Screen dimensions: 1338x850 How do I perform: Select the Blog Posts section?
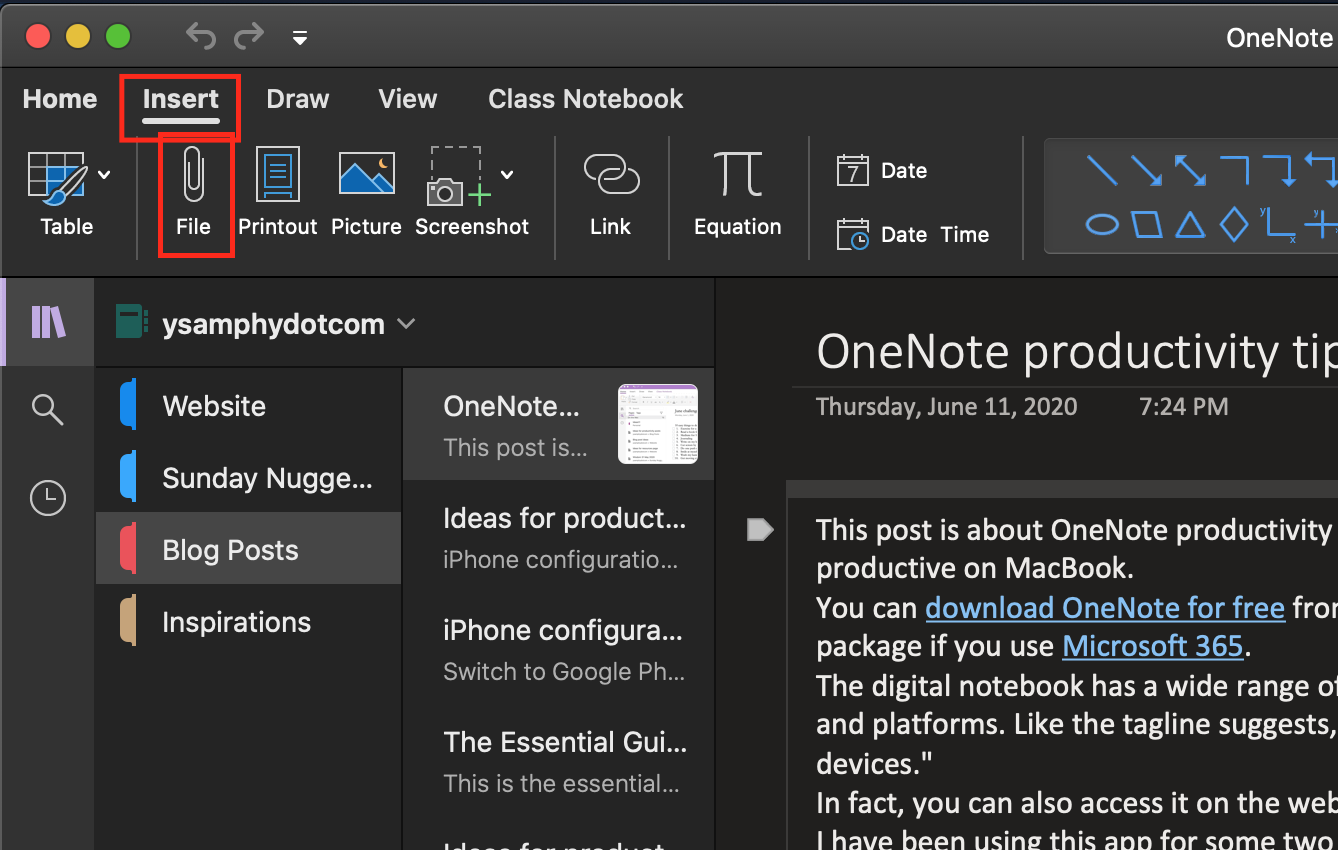click(249, 550)
